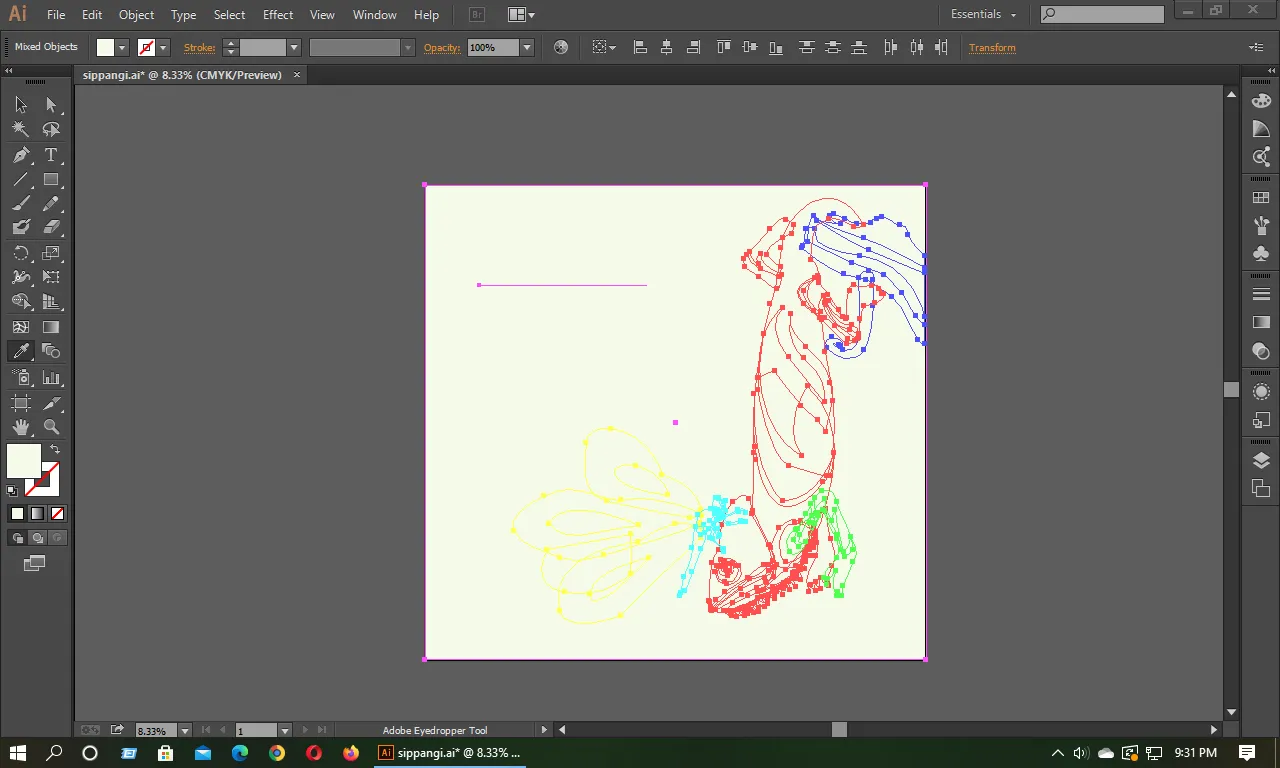Select the Lasso tool
The height and width of the screenshot is (768, 1280).
pos(51,130)
